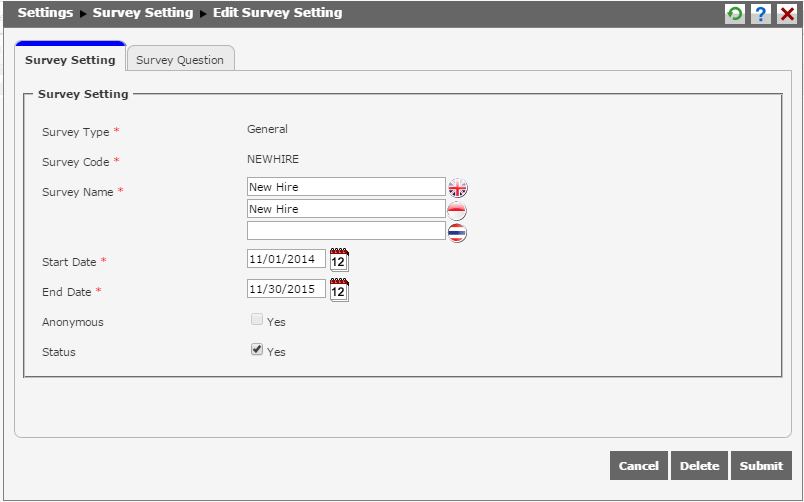Click the End Date label
This screenshot has height=502, width=804.
[67, 292]
